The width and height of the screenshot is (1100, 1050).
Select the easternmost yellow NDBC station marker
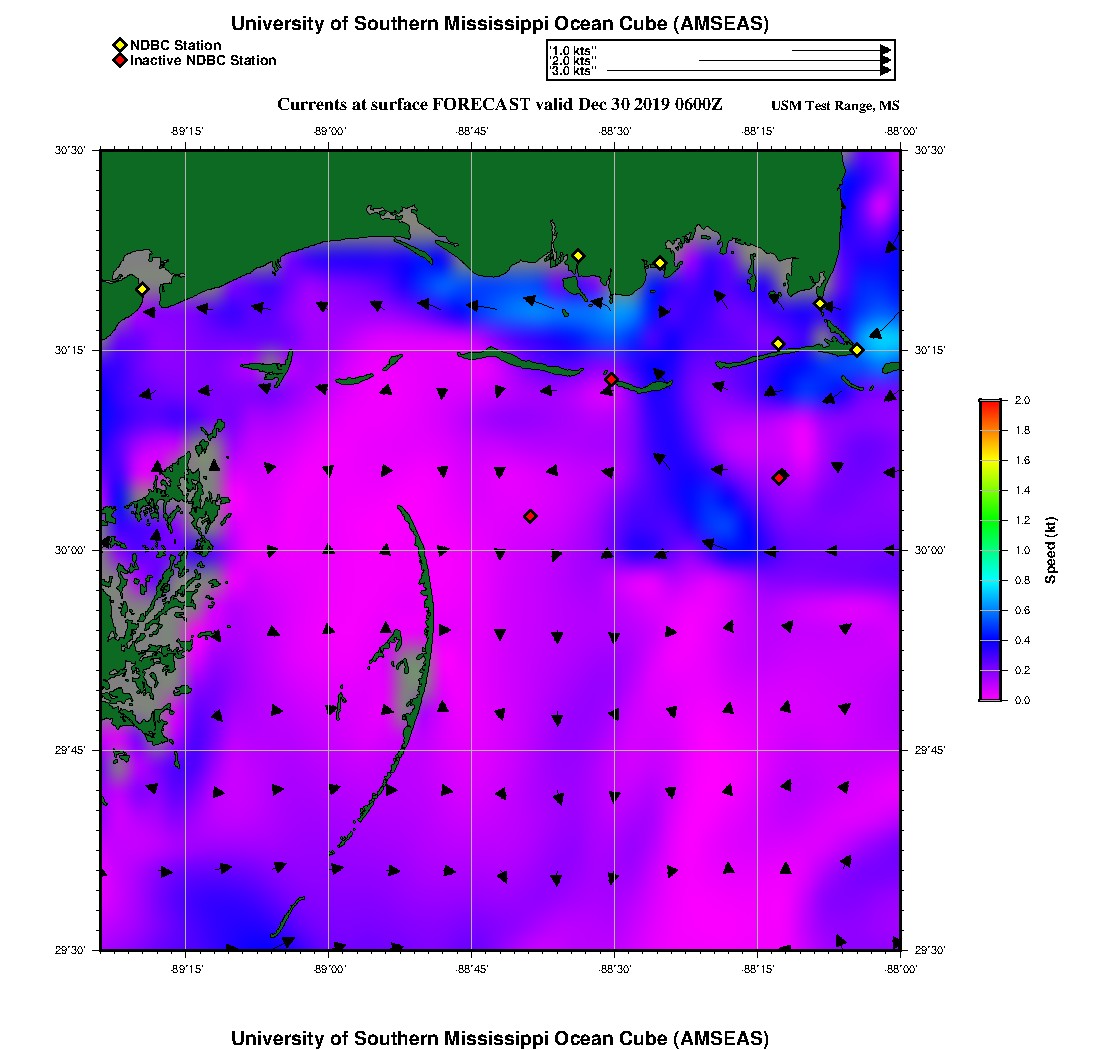[857, 349]
